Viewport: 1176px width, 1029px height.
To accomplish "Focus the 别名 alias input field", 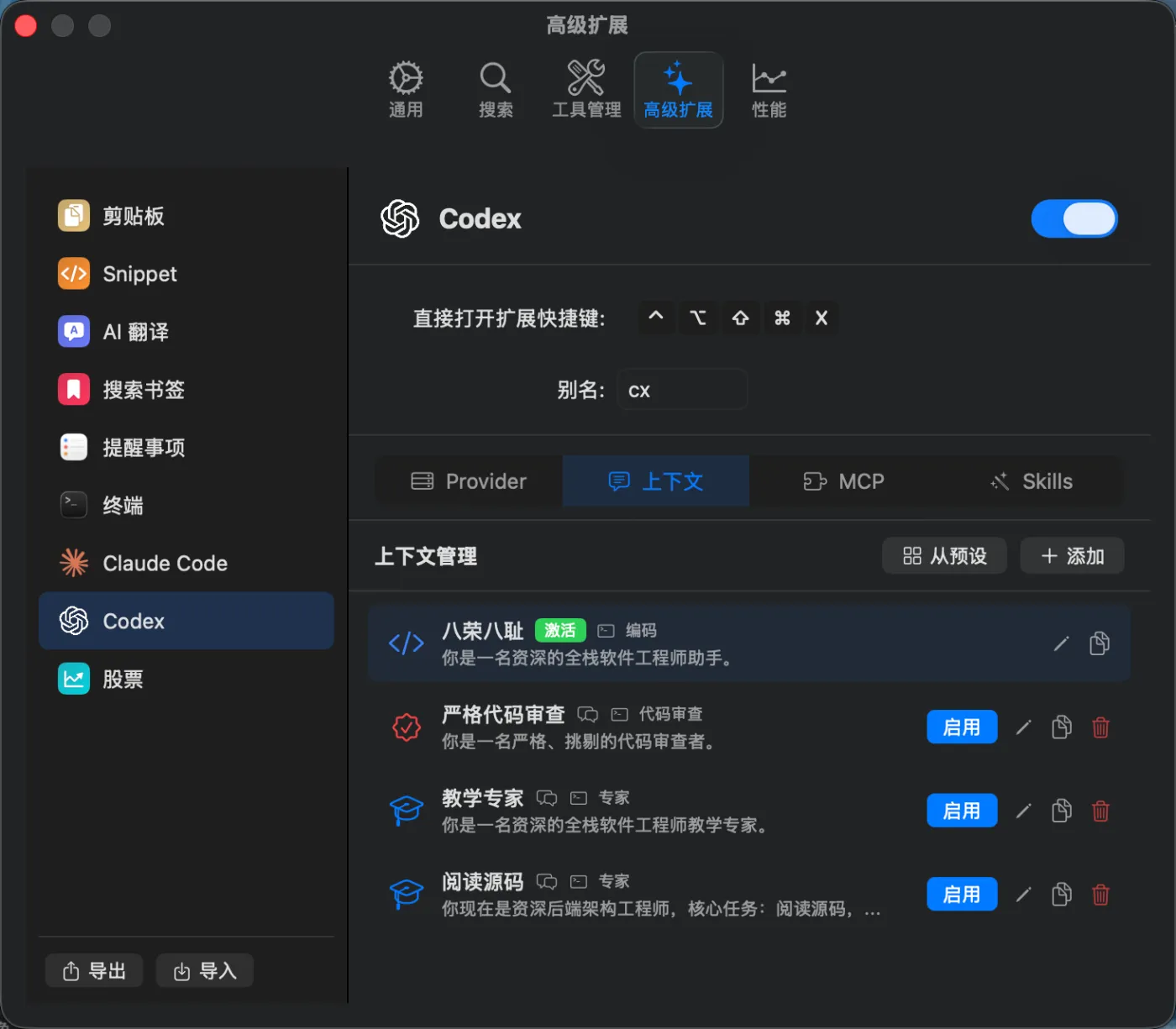I will [x=682, y=390].
